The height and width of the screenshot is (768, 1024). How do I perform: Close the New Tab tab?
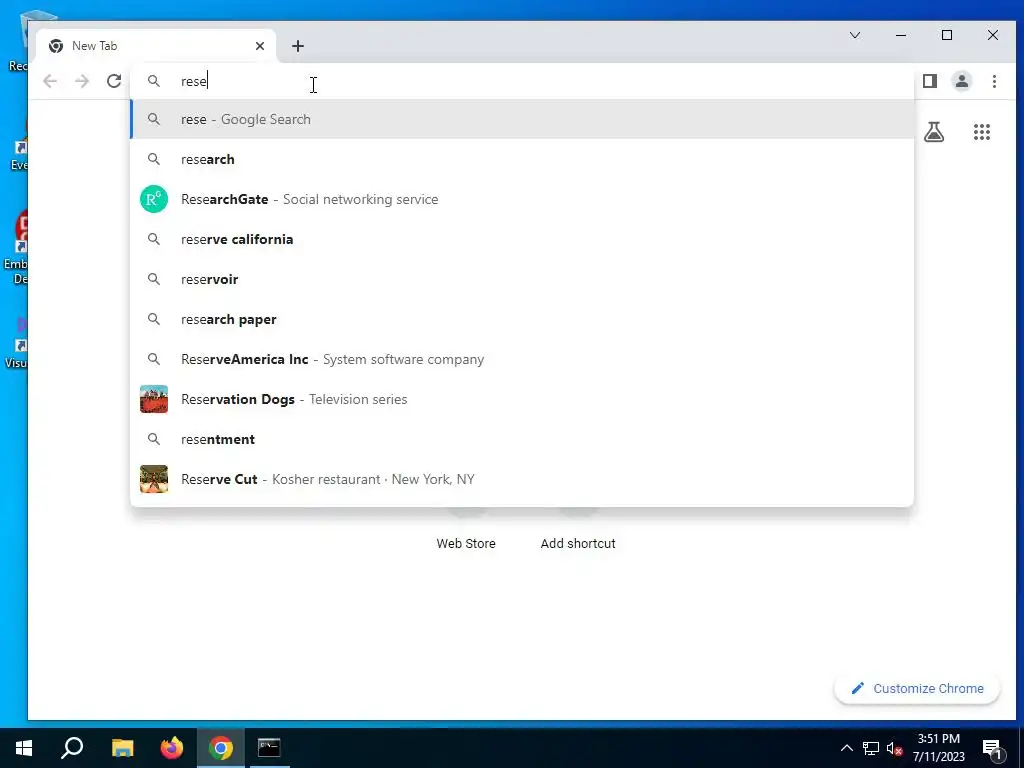(260, 46)
